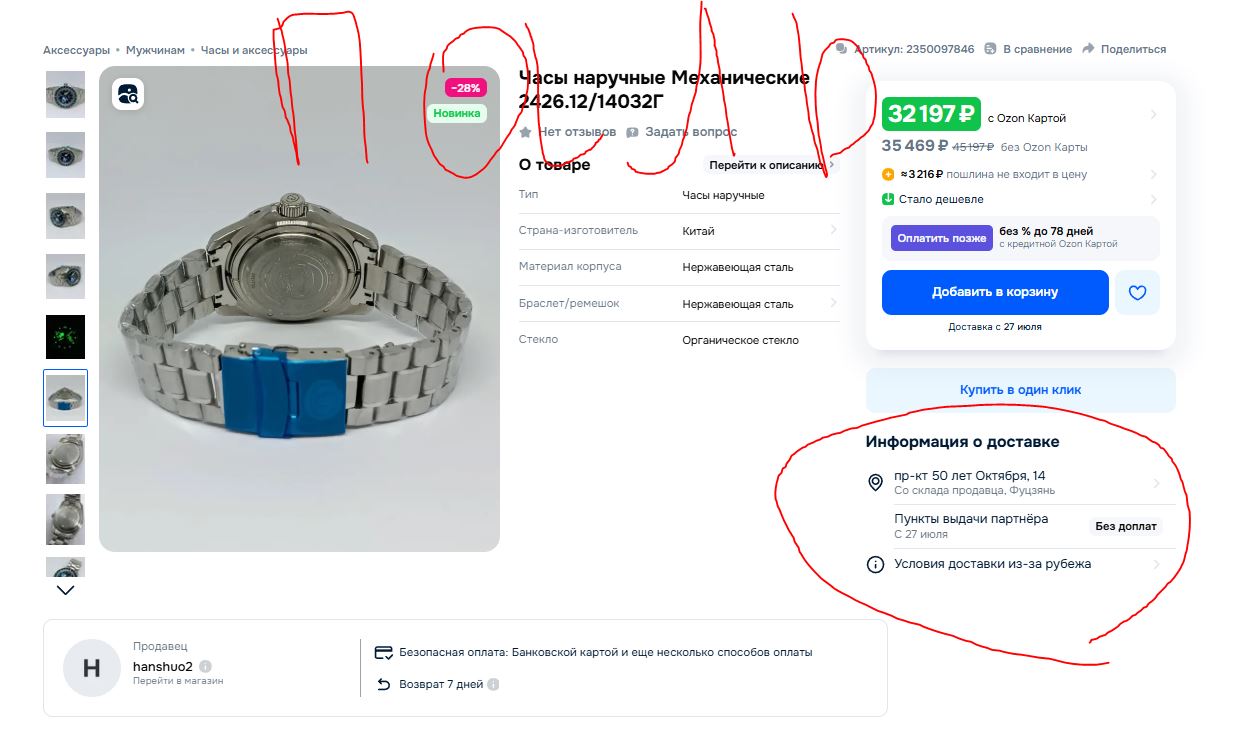Select the glowing green lume watch thumbnail
This screenshot has width=1248, height=742.
tap(66, 337)
